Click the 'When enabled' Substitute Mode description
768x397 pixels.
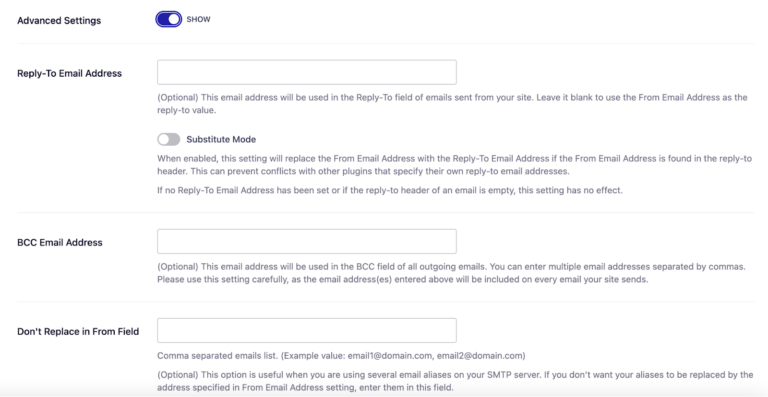click(455, 165)
